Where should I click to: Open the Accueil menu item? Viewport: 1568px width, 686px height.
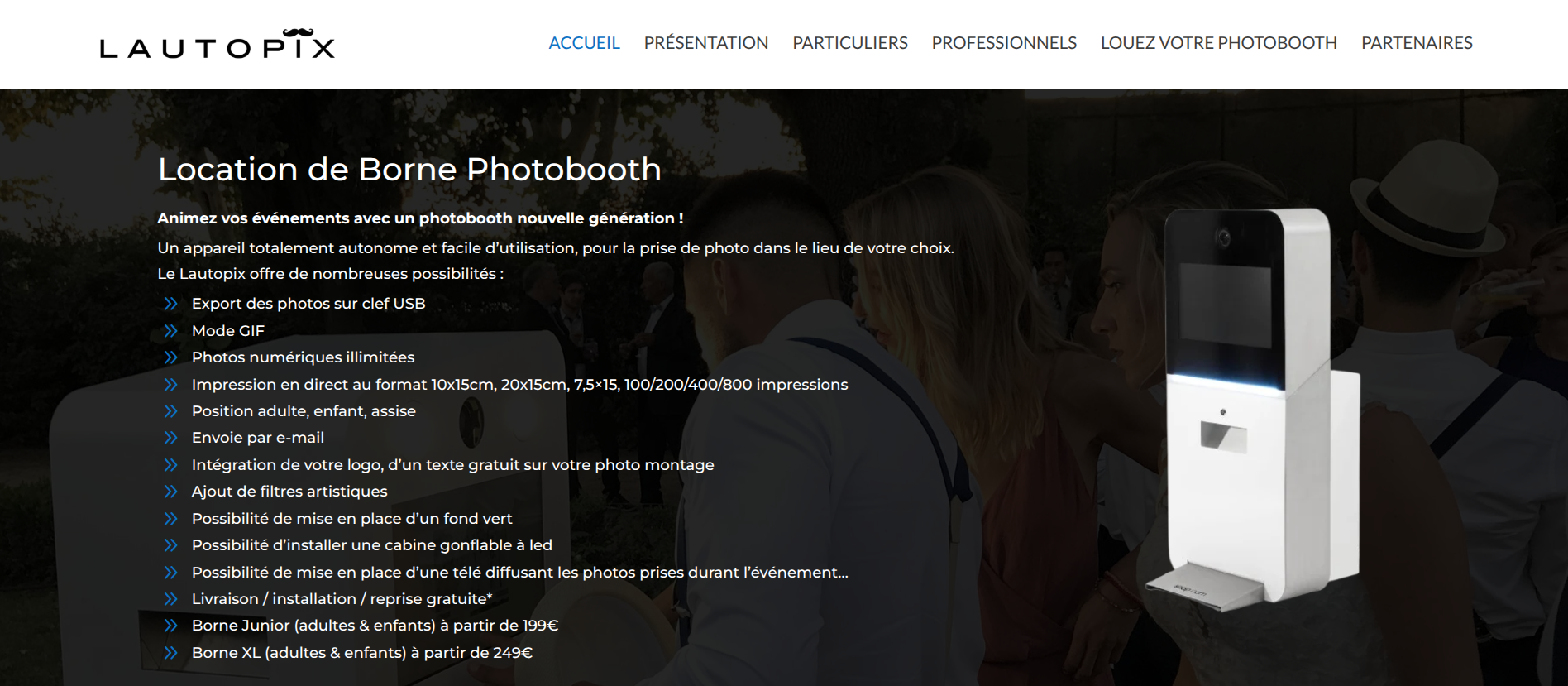pyautogui.click(x=584, y=43)
